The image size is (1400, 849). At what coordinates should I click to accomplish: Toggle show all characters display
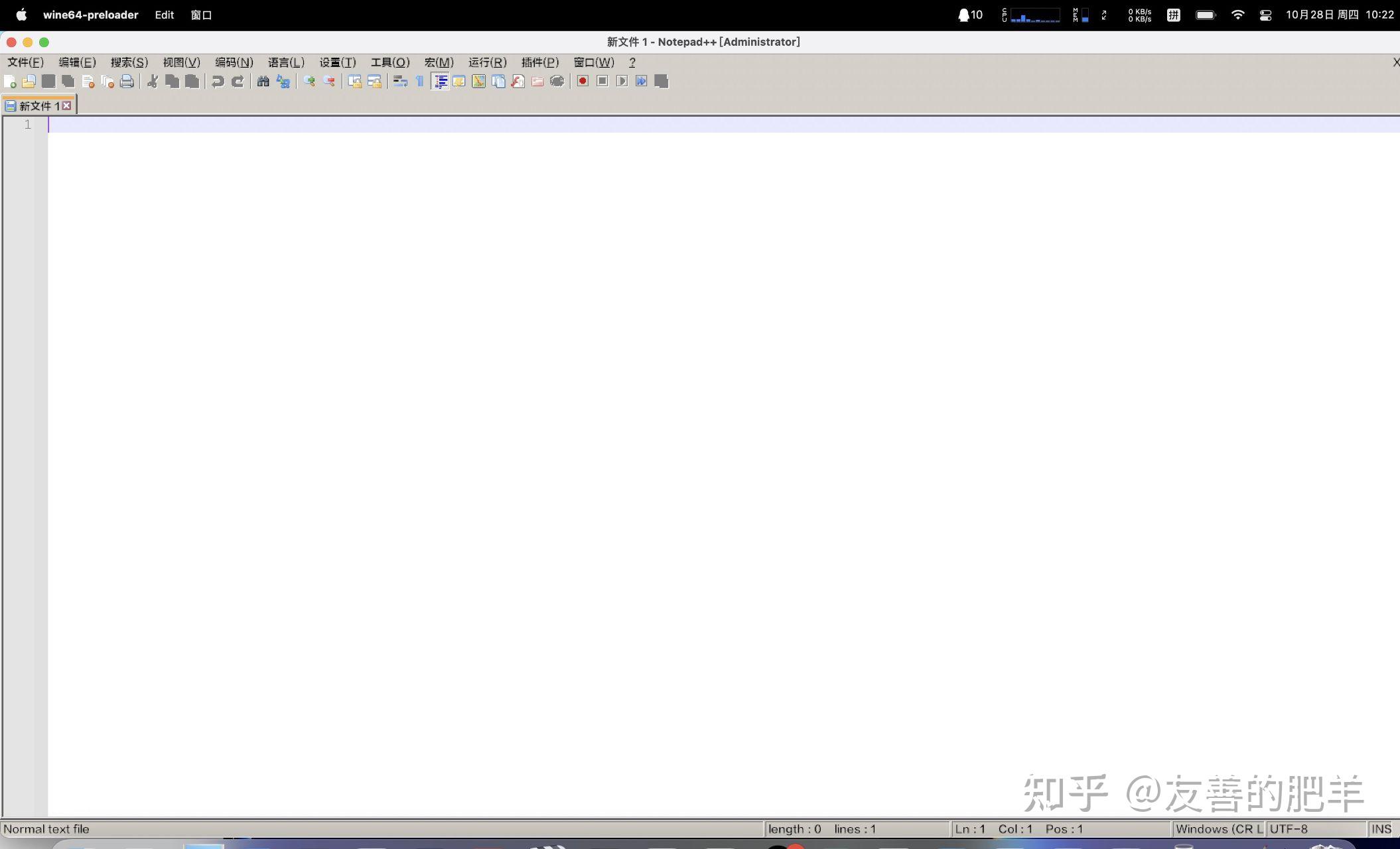pyautogui.click(x=418, y=81)
